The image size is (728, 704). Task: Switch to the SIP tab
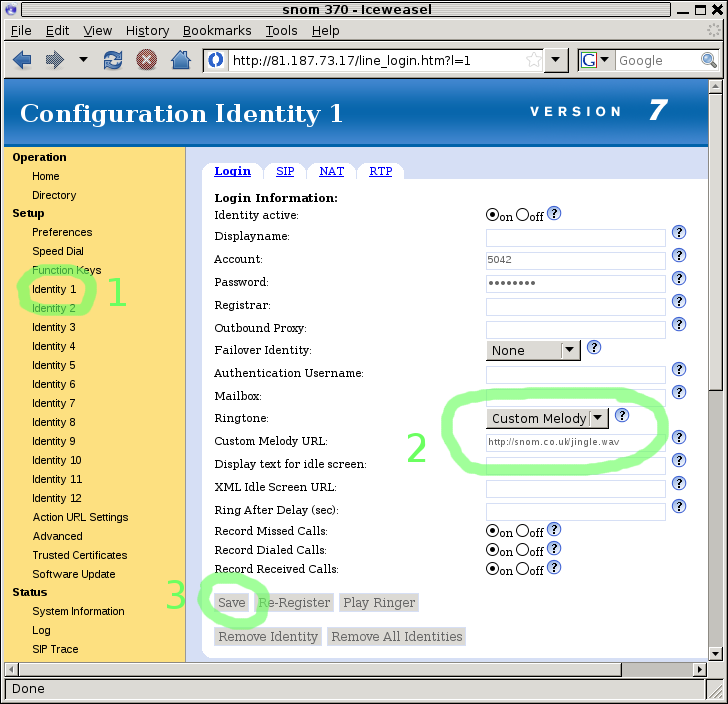click(285, 171)
